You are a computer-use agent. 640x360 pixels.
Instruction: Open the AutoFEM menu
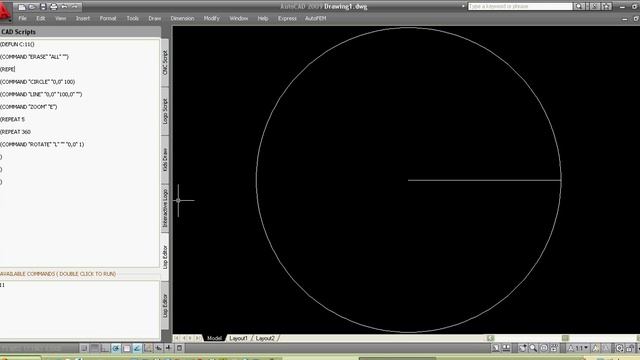coord(316,18)
